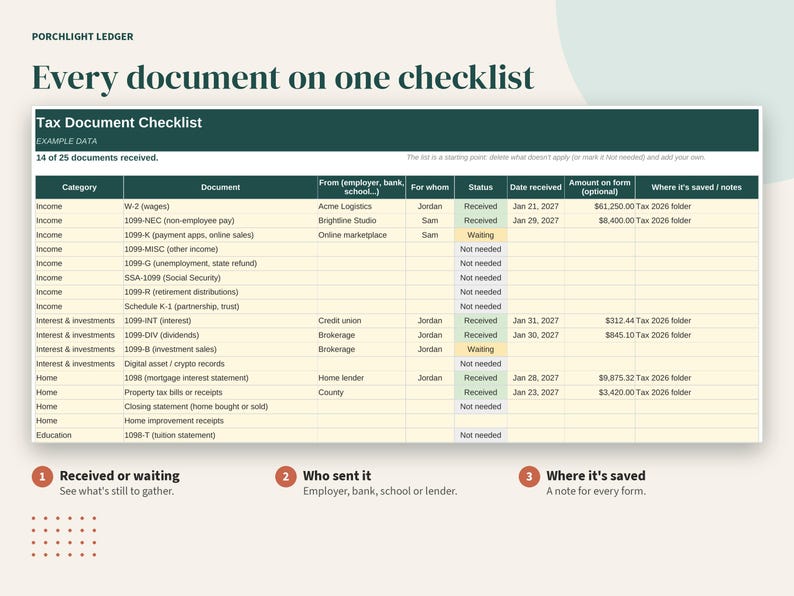This screenshot has height=596, width=794.
Task: Select the Not needed status for 1098-T row
Action: 481,435
